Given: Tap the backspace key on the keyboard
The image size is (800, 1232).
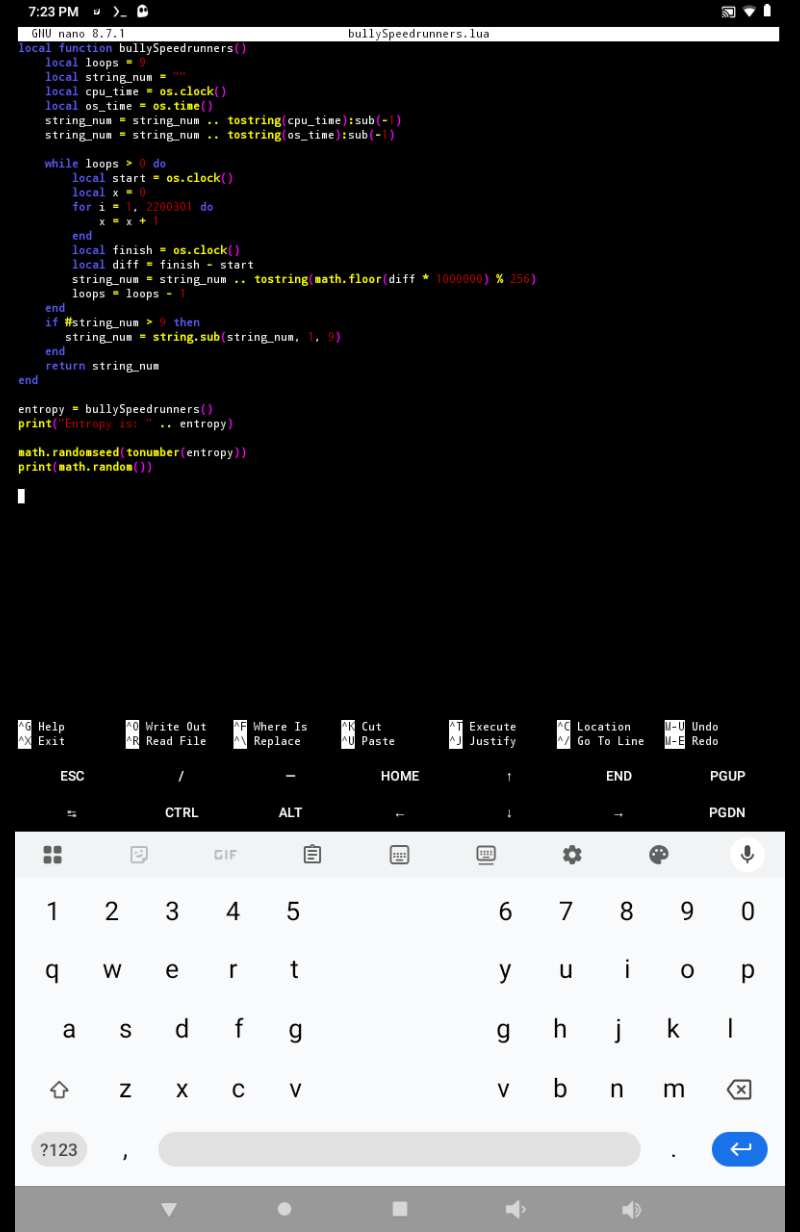Looking at the screenshot, I should point(738,1089).
